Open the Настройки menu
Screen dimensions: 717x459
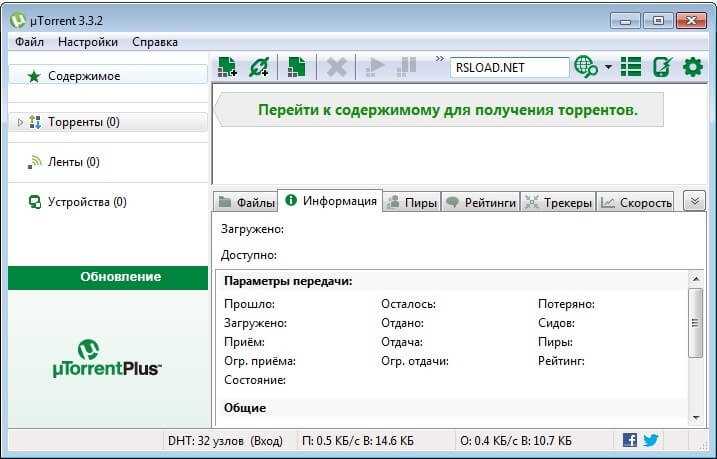pos(88,42)
